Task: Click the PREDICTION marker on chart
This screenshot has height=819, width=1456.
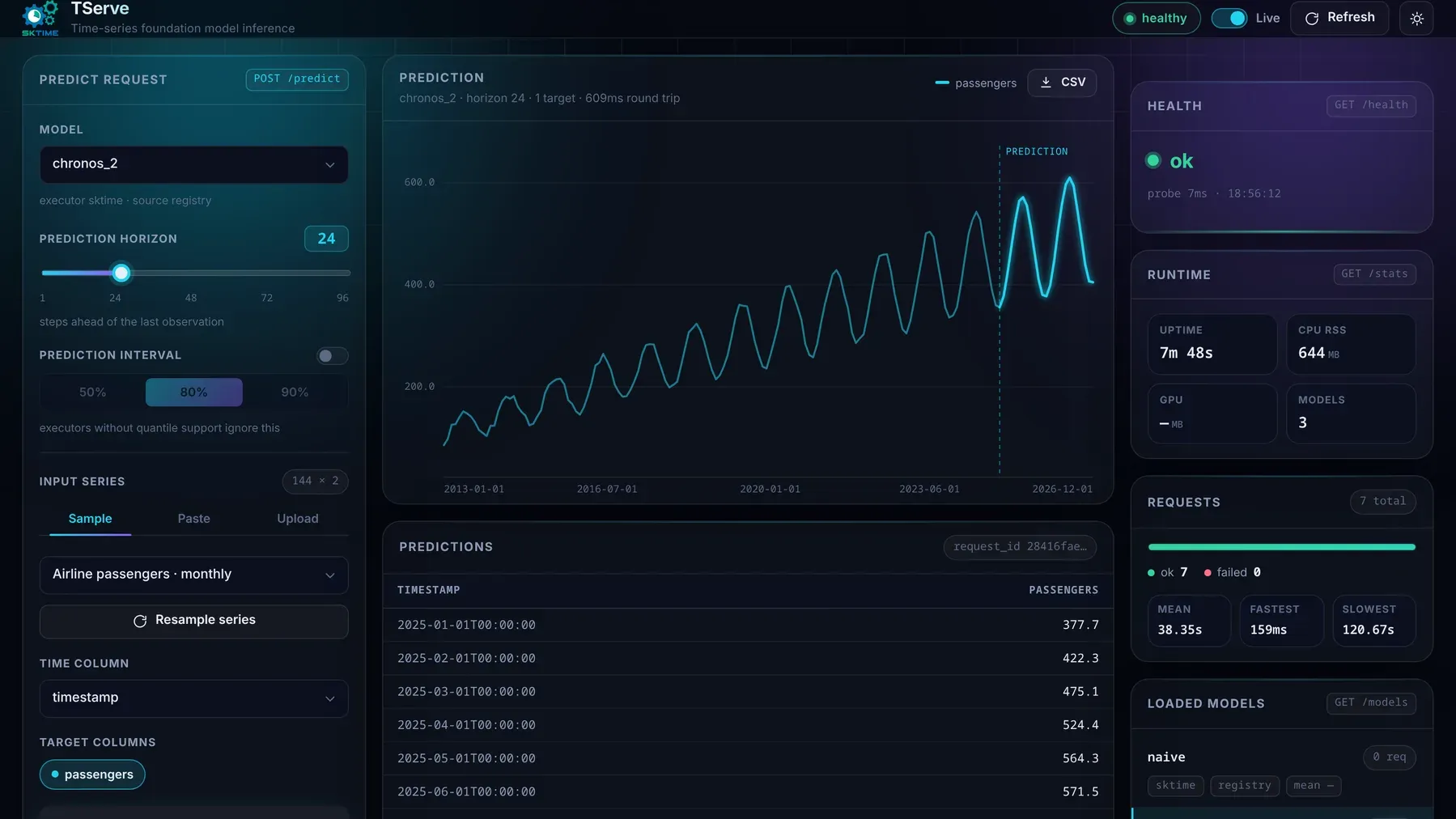Action: point(1036,151)
